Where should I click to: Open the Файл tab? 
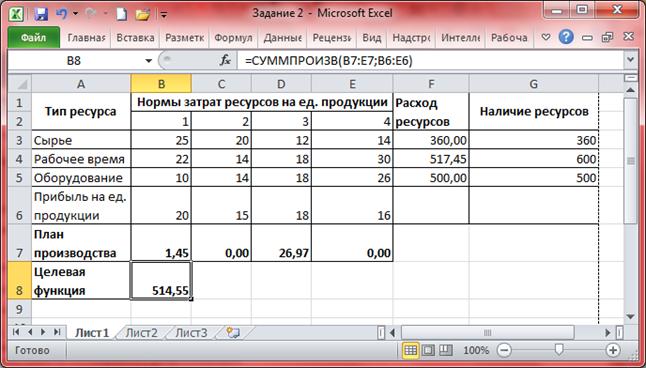coord(34,38)
